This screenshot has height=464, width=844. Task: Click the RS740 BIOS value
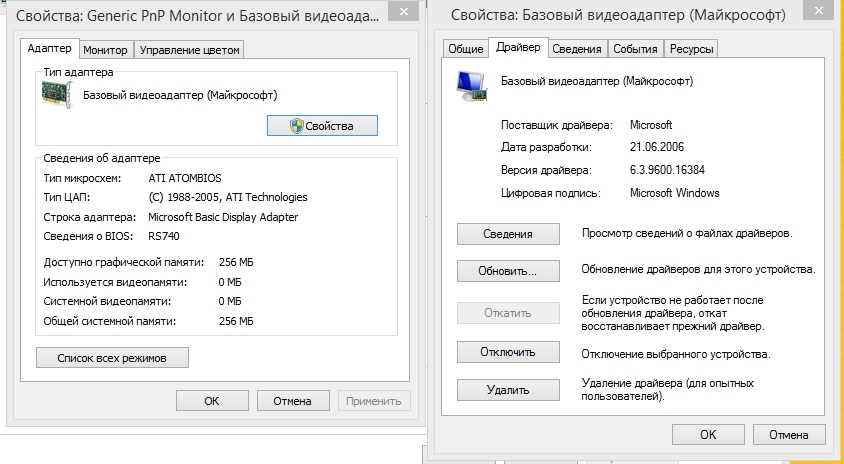(x=164, y=236)
